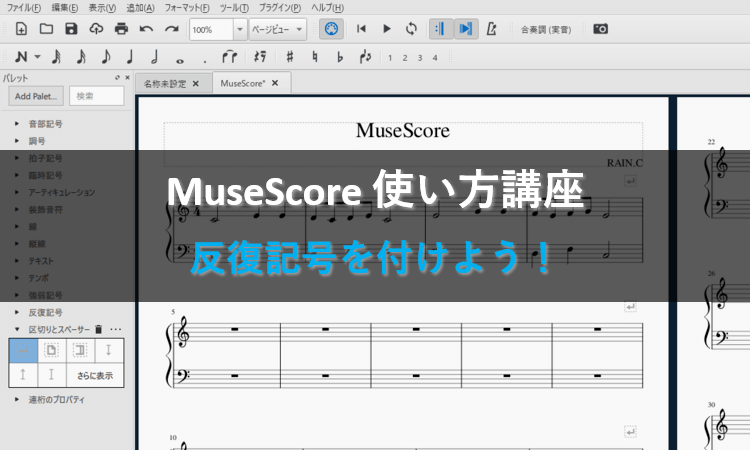Delete 区切りとスペーサー palette with trash icon
Viewport: 750px width, 450px height.
(x=99, y=329)
